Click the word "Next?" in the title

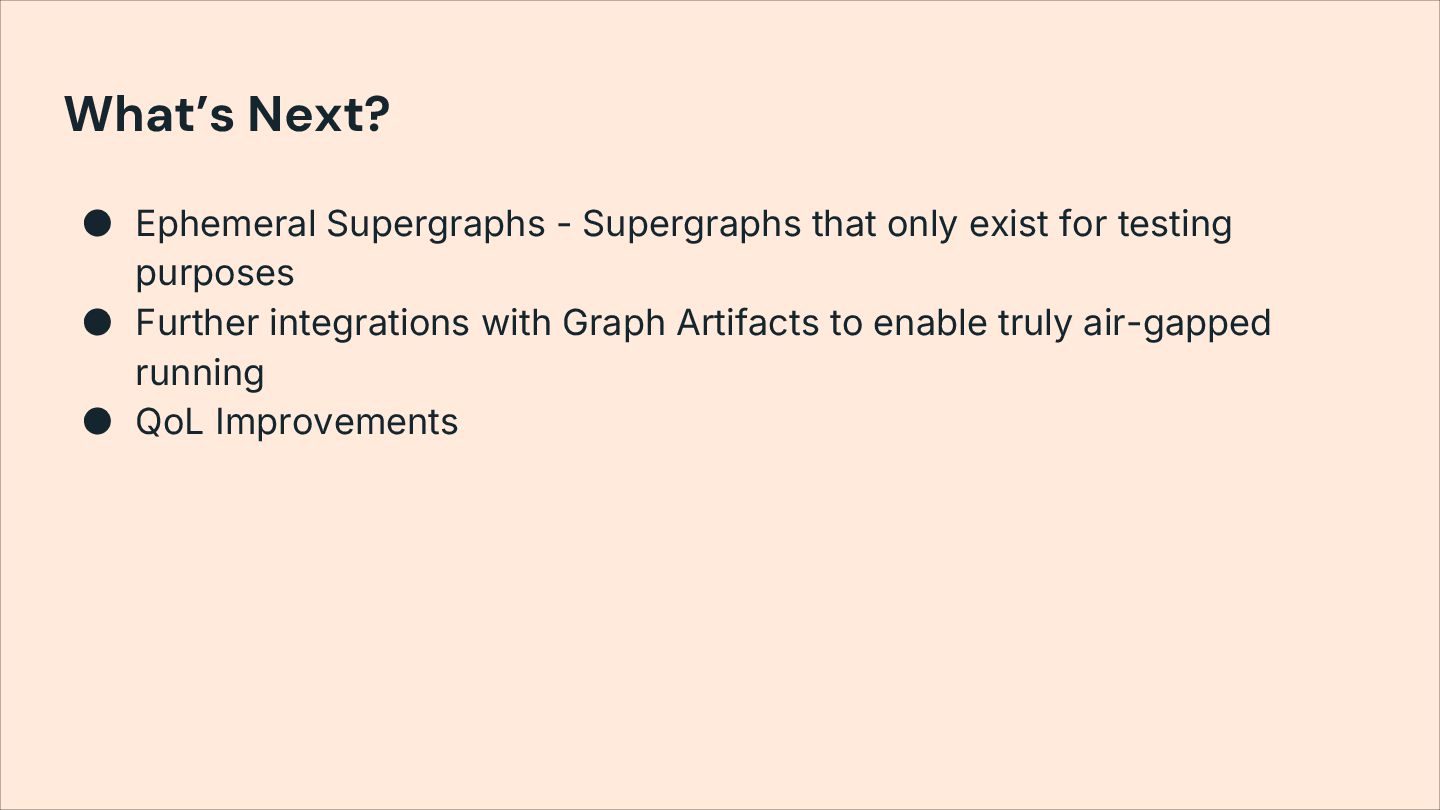click(319, 114)
